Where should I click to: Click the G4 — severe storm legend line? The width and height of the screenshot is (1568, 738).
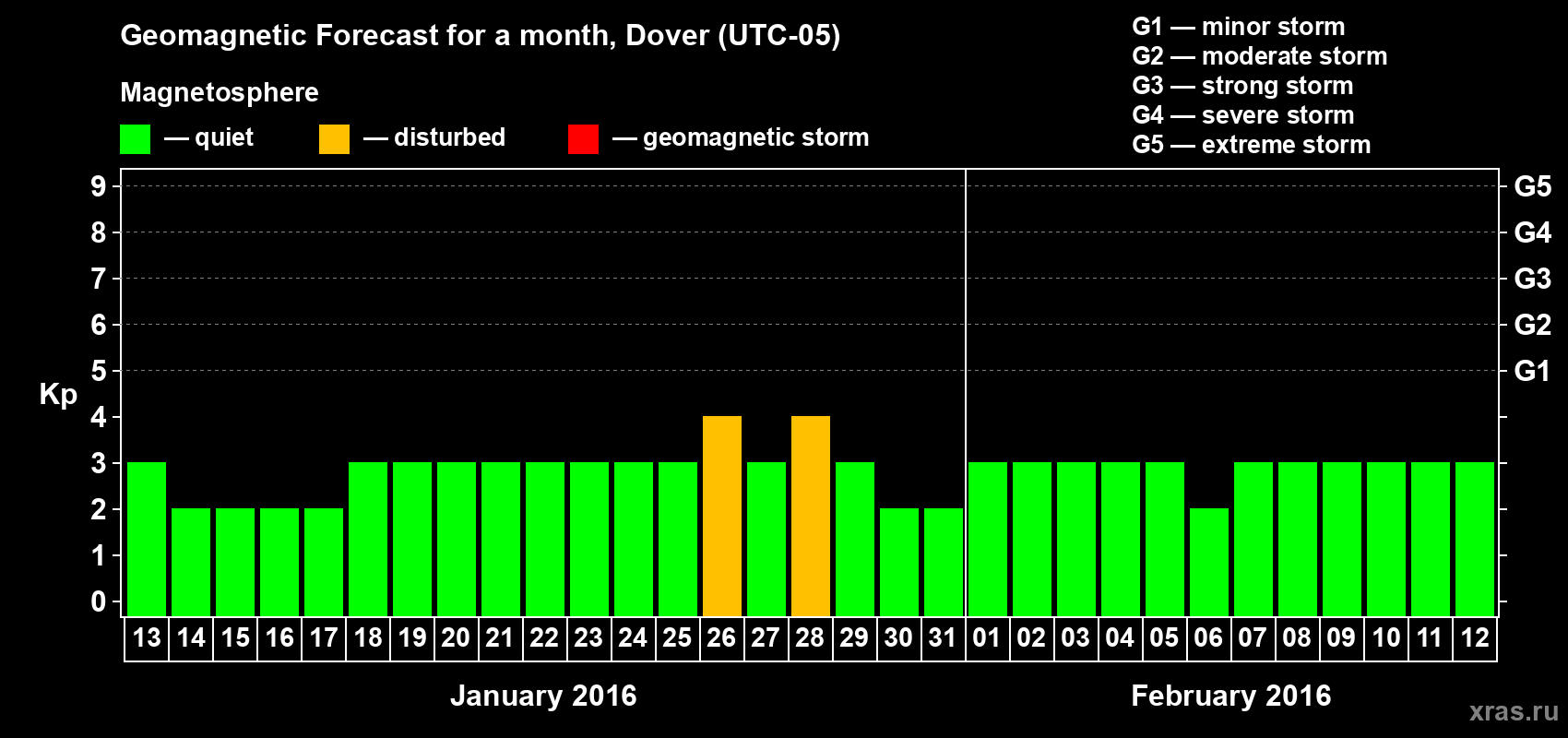point(1243,115)
